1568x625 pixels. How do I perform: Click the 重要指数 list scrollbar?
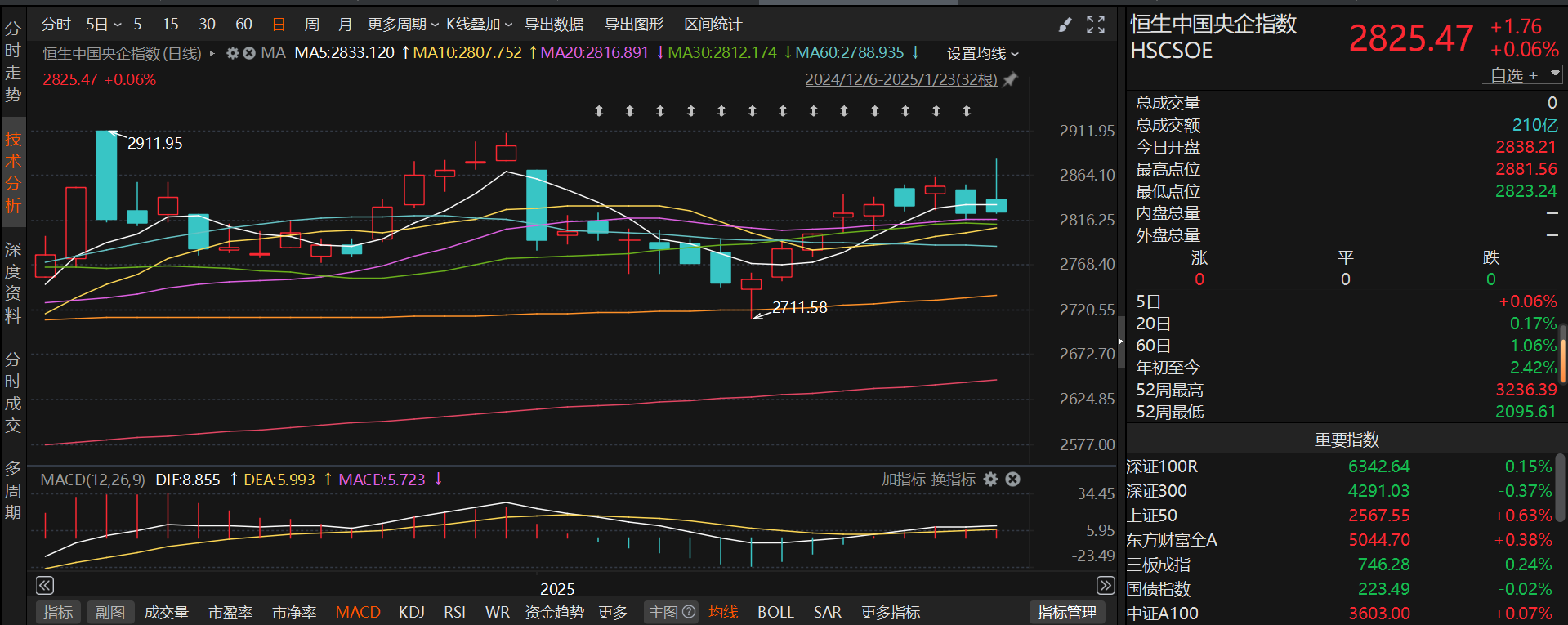pos(1561,488)
